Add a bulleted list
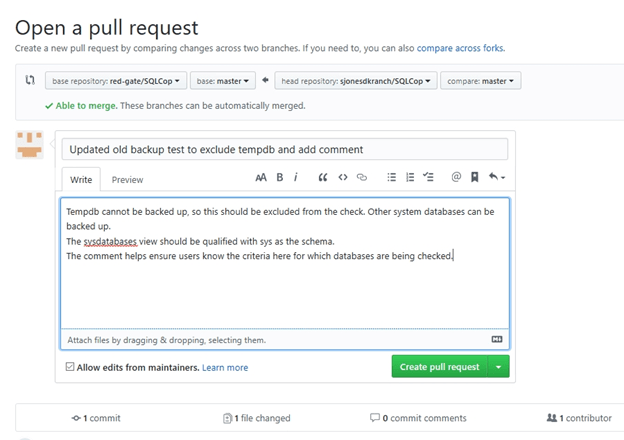Viewport: 624px width, 440px height. (x=392, y=177)
